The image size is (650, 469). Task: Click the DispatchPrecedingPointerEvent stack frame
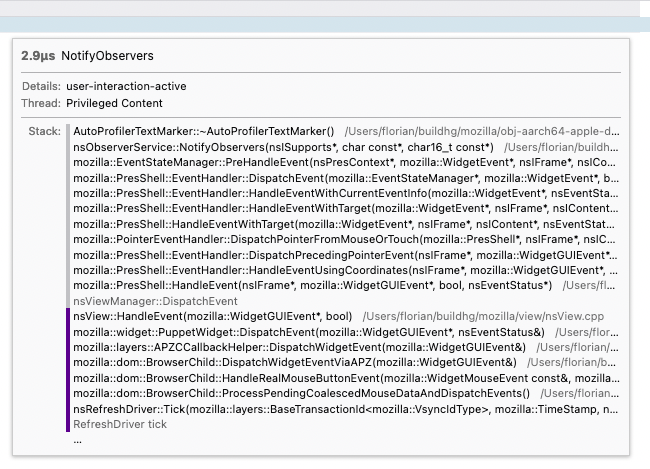346,255
